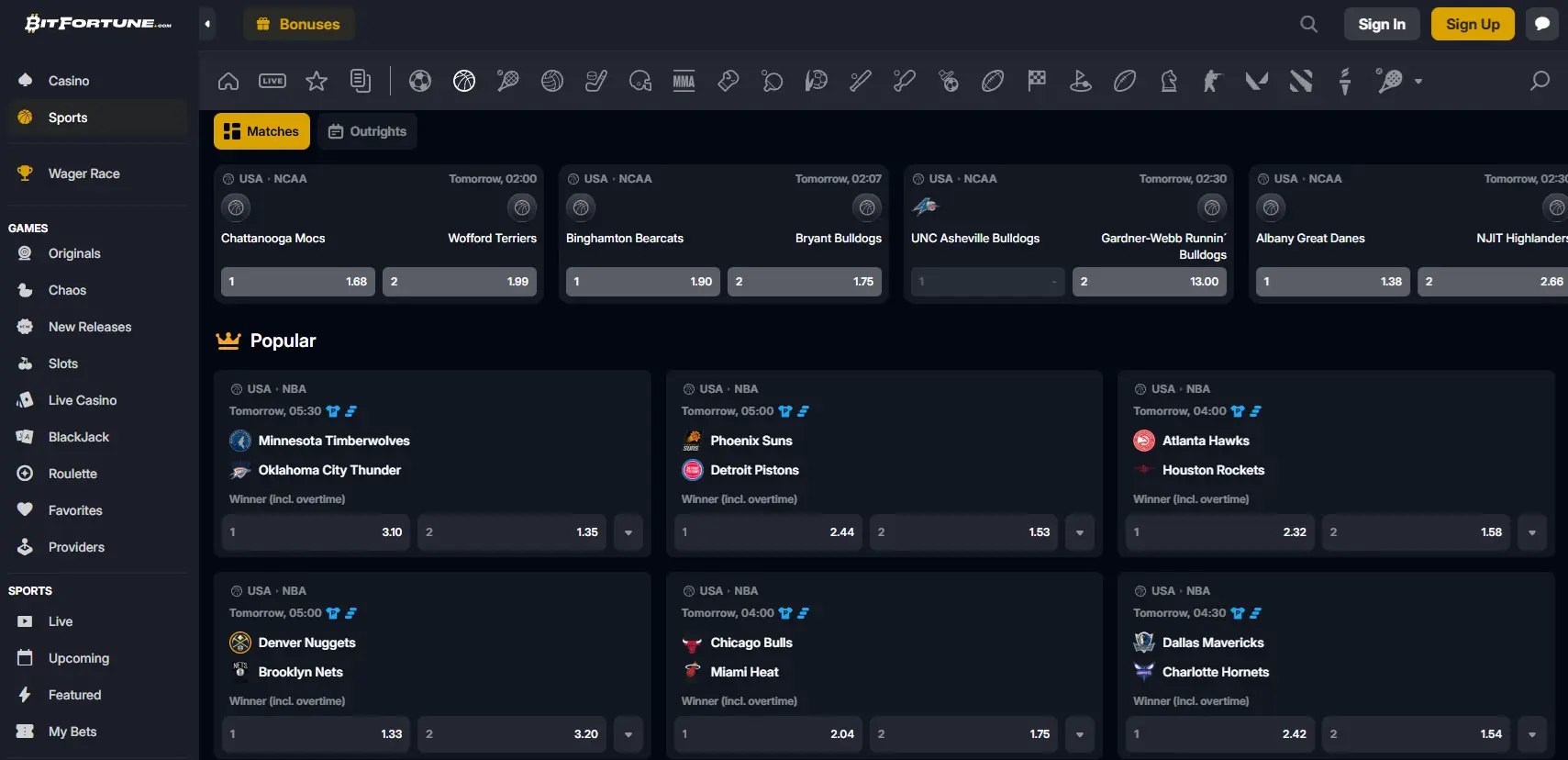This screenshot has width=1568, height=760.
Task: Select the golf flag icon
Action: [x=1081, y=81]
